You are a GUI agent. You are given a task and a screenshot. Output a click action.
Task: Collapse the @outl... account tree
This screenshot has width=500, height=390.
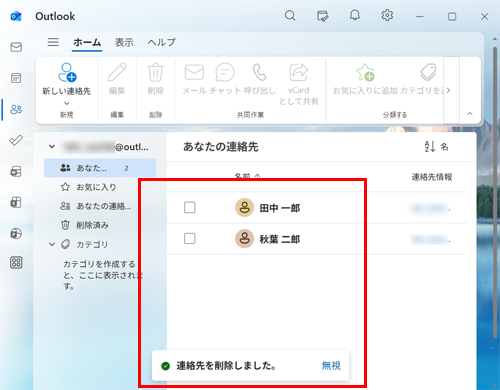click(x=52, y=146)
